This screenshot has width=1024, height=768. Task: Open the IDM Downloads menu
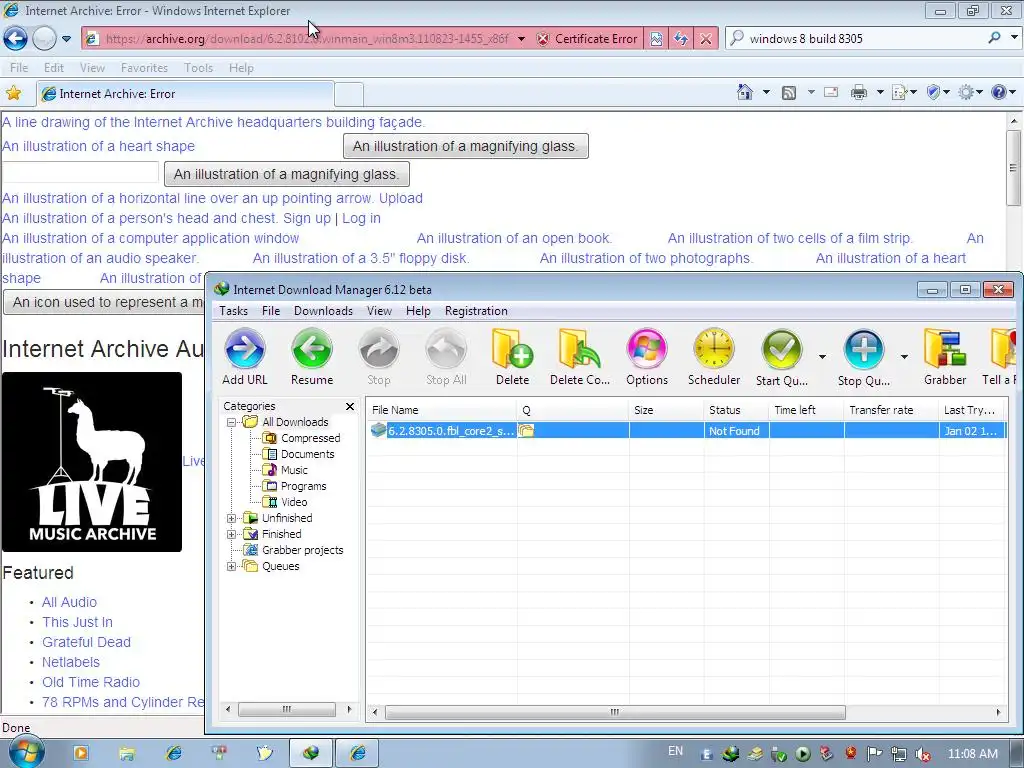(323, 311)
